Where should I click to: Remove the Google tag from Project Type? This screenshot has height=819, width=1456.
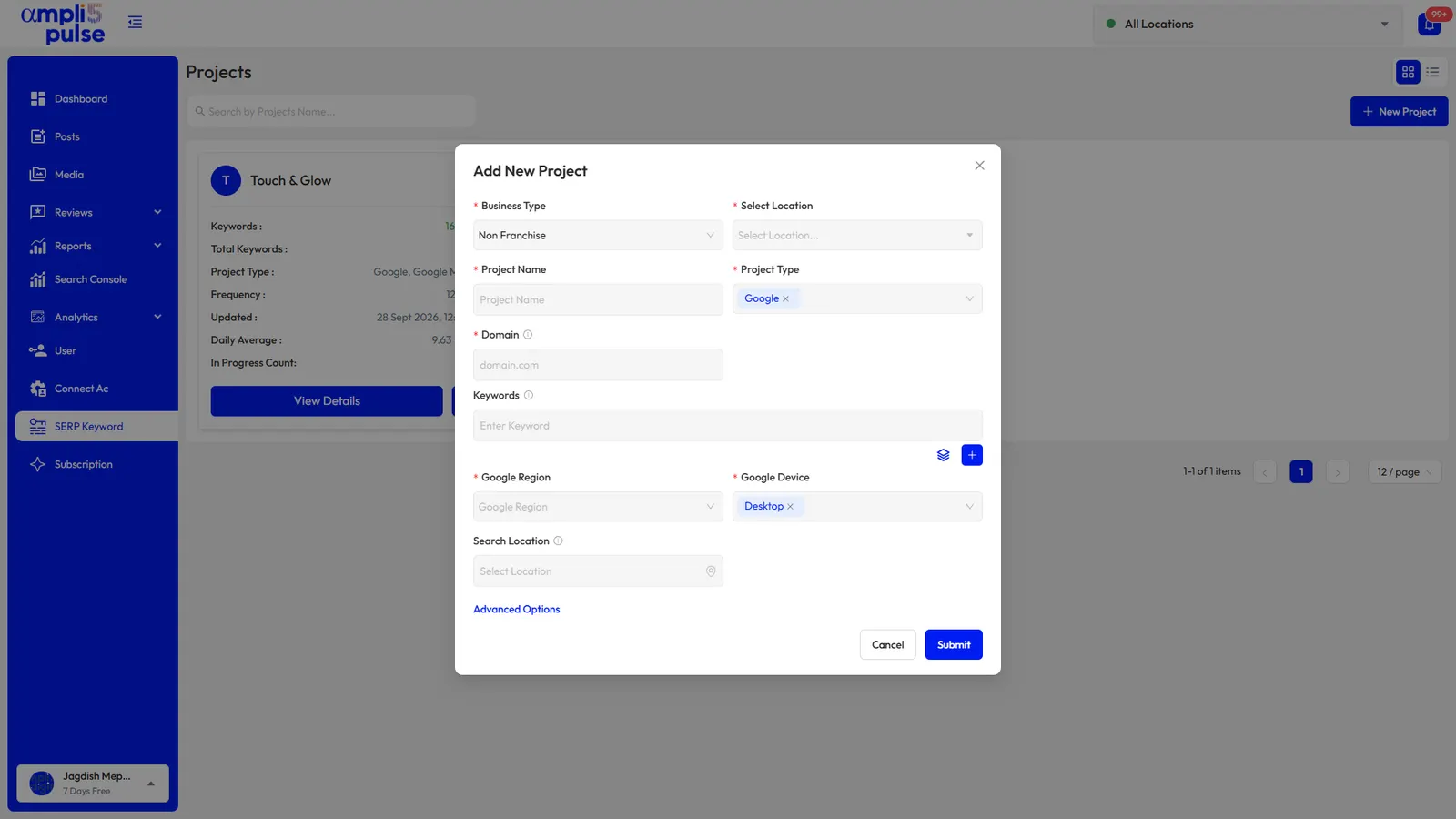[786, 299]
